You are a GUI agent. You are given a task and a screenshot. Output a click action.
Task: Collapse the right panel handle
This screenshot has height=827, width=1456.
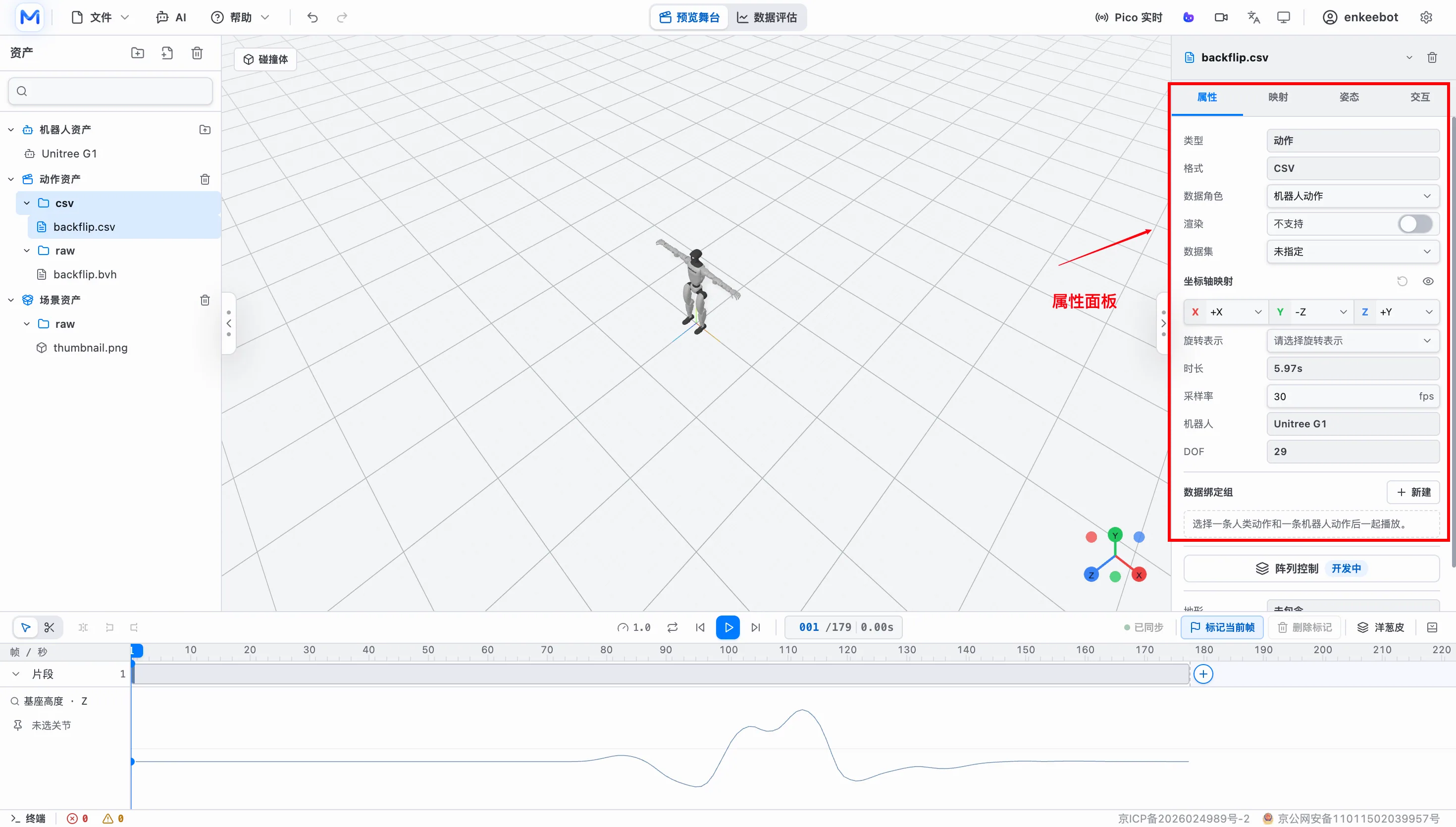[x=1163, y=323]
